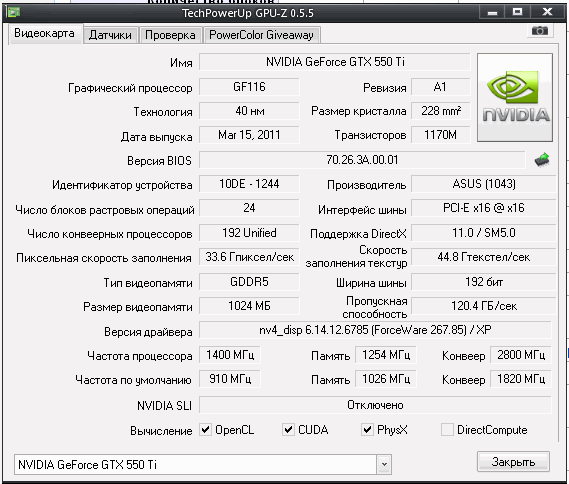Click the technology value 40 нм
The image size is (569, 484).
coord(249,111)
